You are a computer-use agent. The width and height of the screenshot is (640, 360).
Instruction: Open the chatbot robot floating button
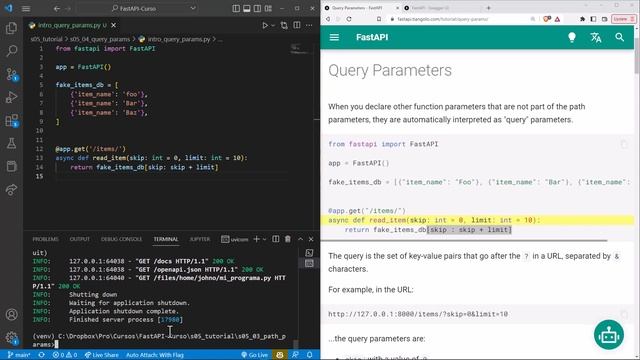pyautogui.click(x=609, y=335)
